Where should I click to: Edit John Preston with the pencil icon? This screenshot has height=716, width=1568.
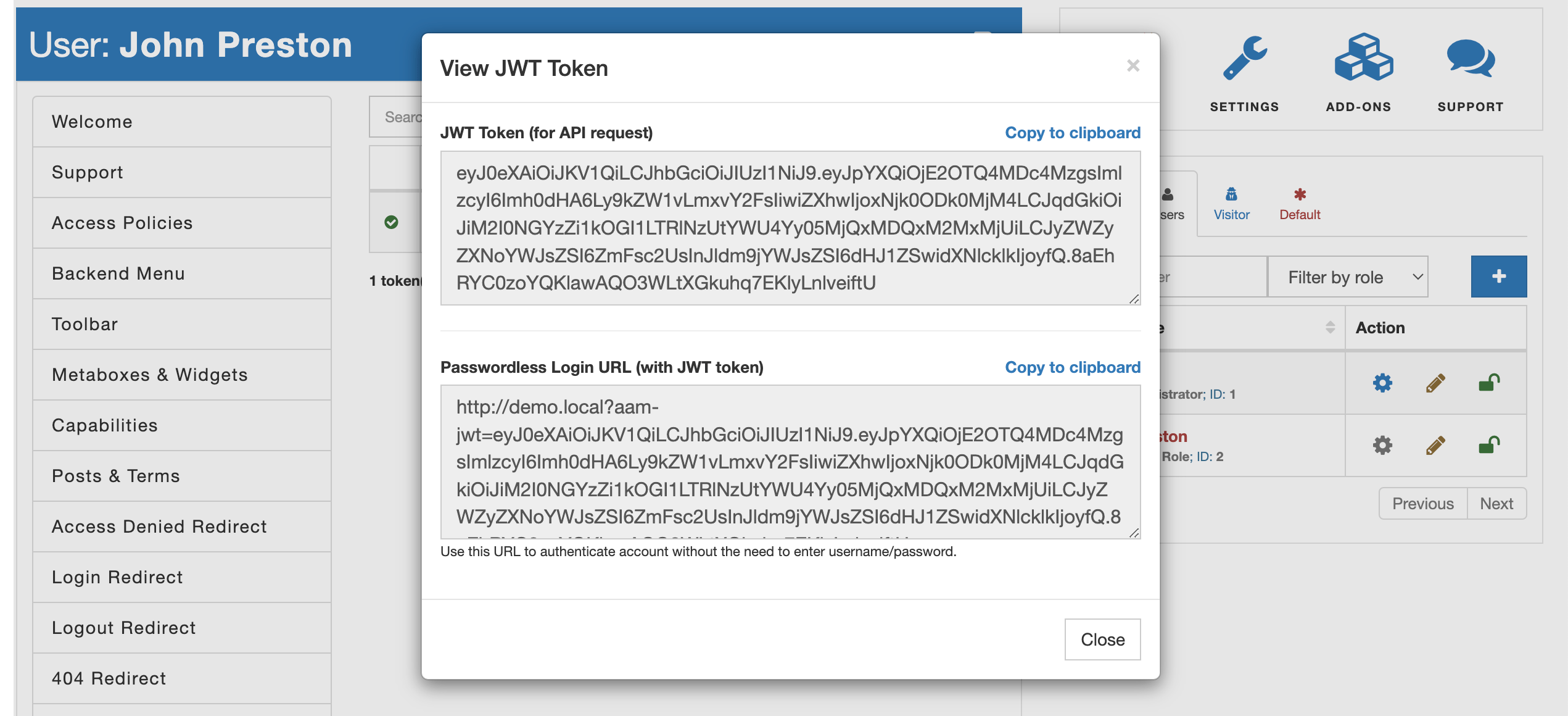coord(1434,444)
